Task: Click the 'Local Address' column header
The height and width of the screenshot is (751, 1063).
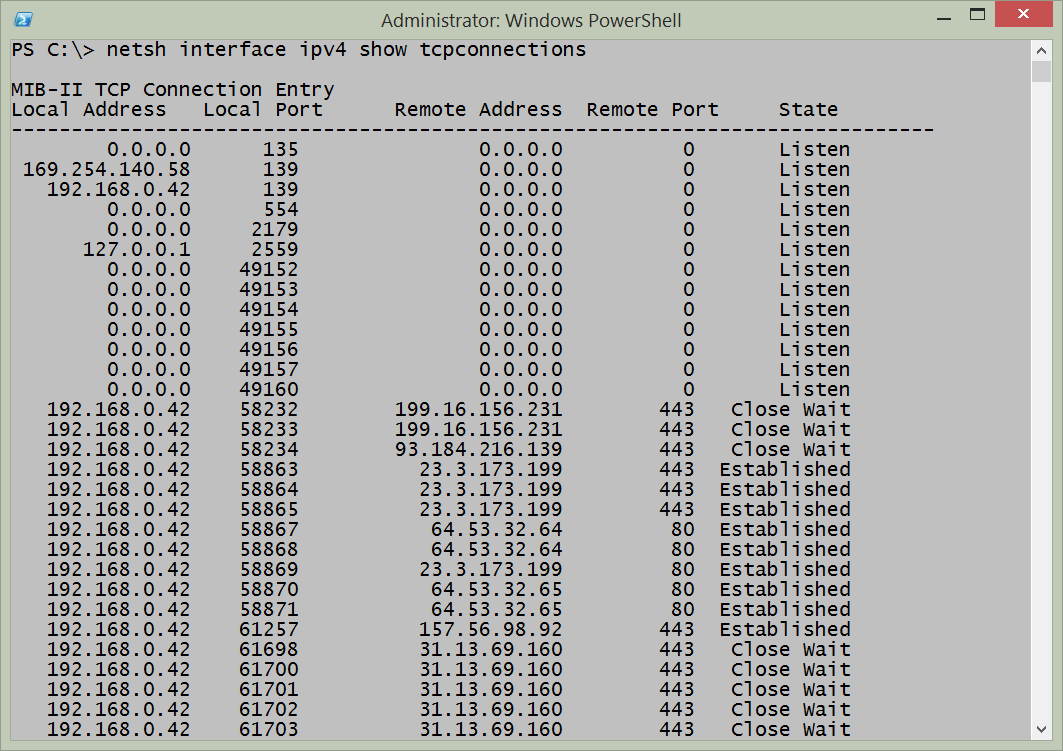Action: click(88, 110)
